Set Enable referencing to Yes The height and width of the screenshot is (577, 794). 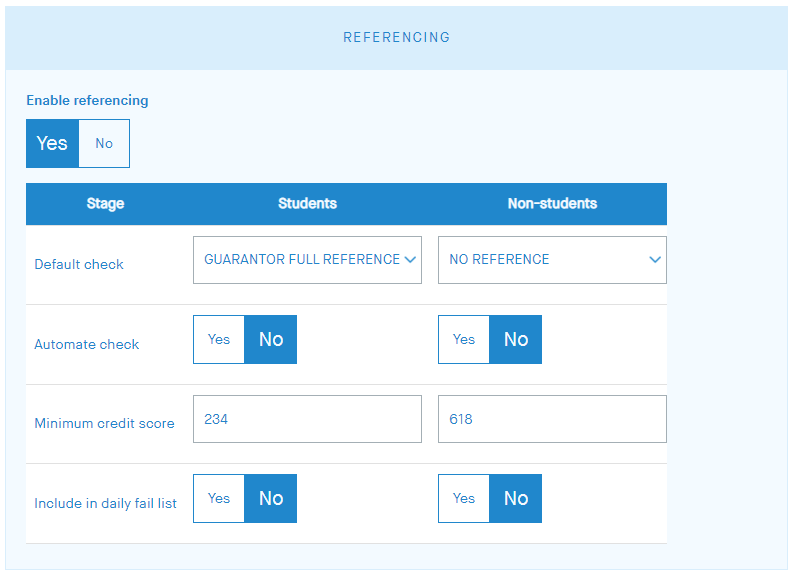[52, 144]
